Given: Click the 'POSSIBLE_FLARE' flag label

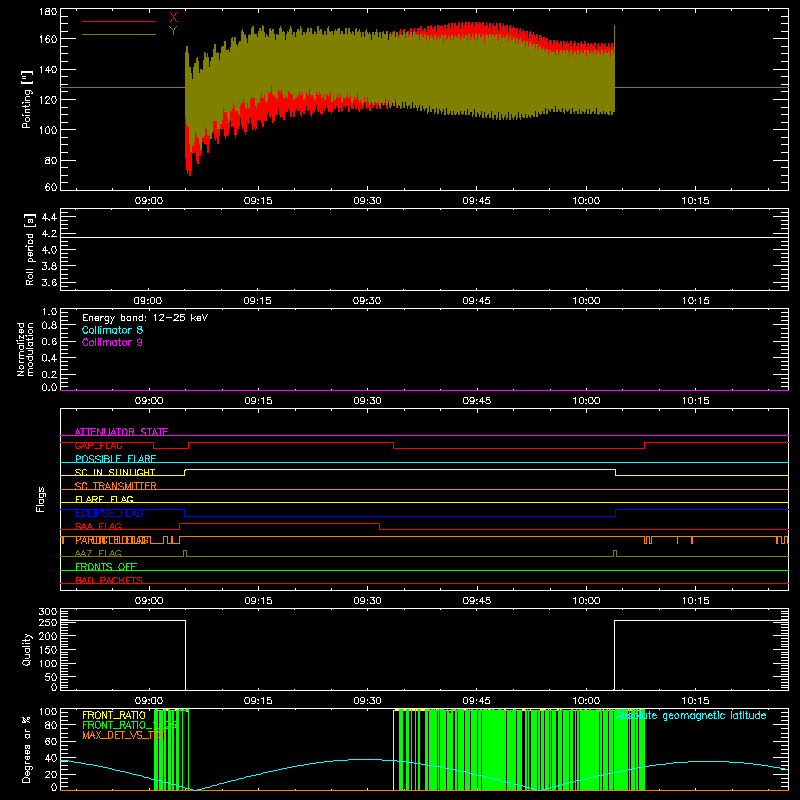Looking at the screenshot, I should point(115,459).
